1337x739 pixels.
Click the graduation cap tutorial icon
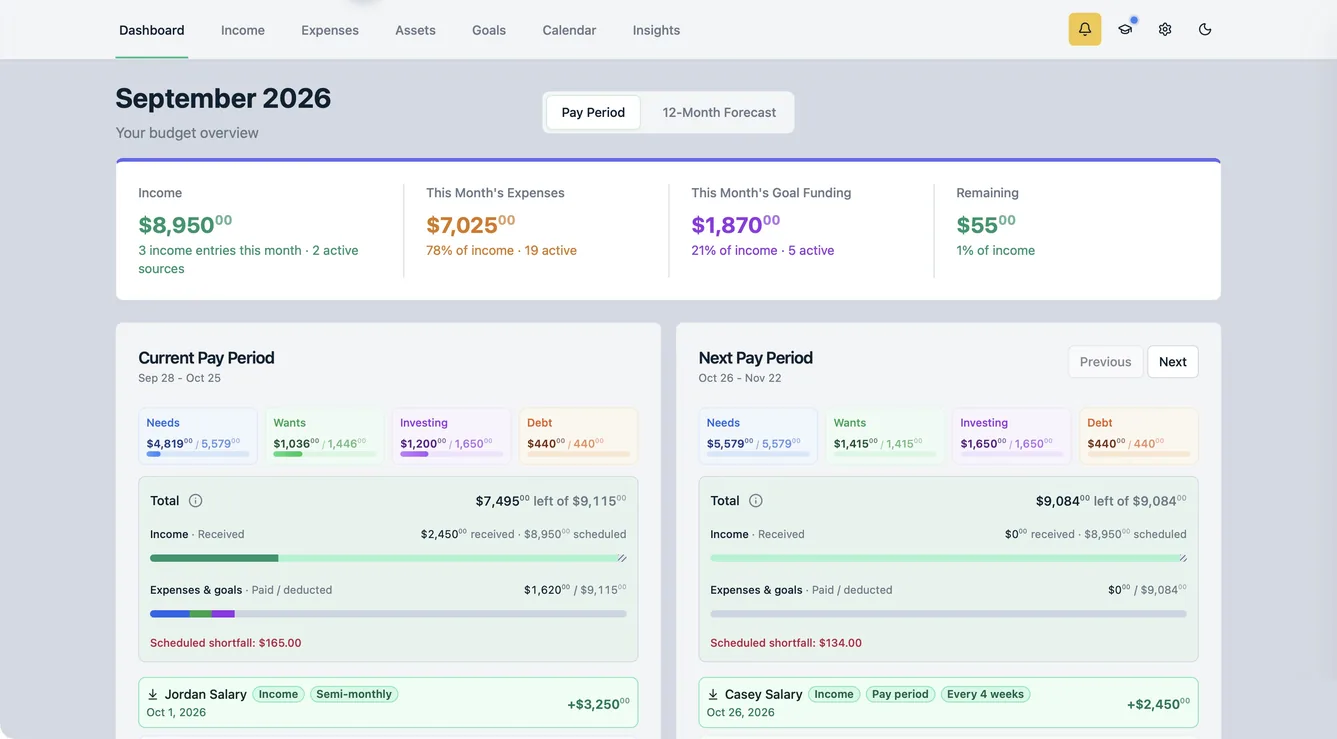pyautogui.click(x=1125, y=29)
